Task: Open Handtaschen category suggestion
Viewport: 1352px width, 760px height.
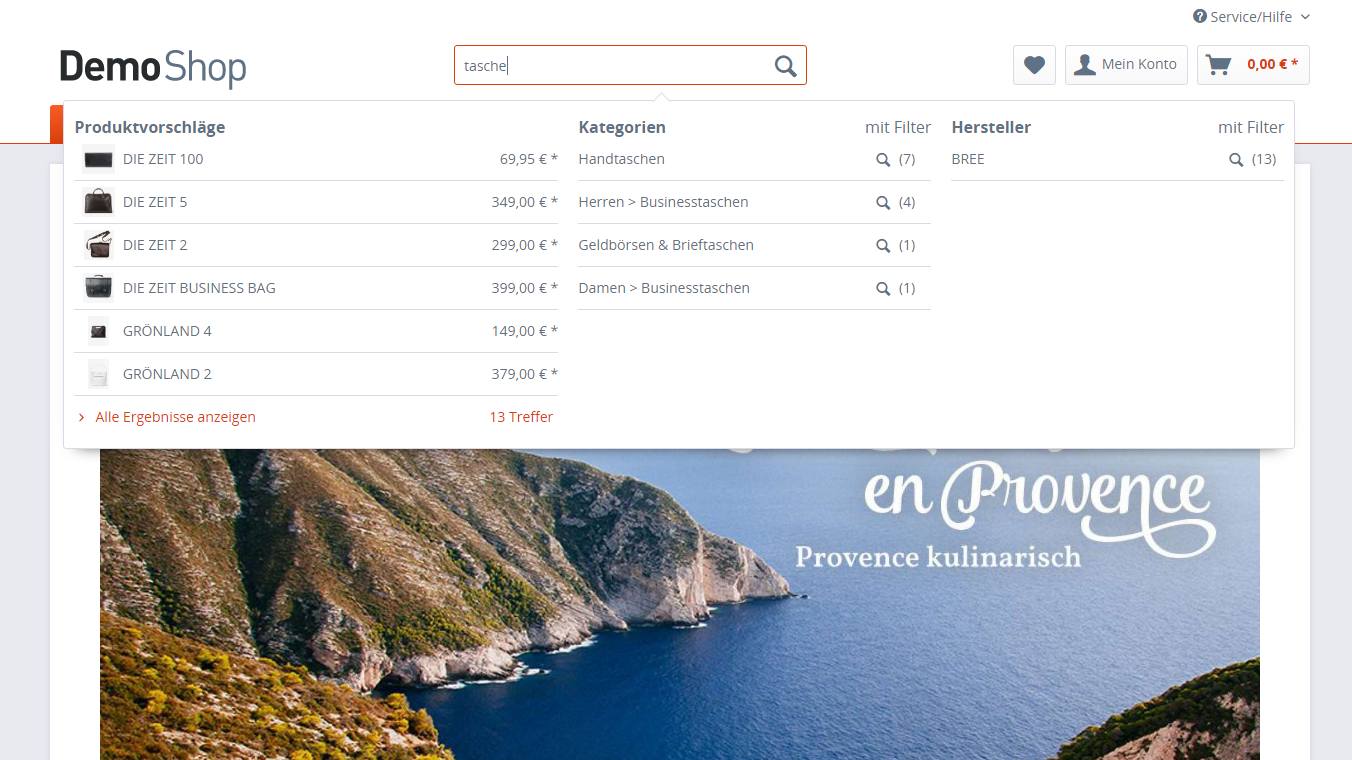Action: 621,159
